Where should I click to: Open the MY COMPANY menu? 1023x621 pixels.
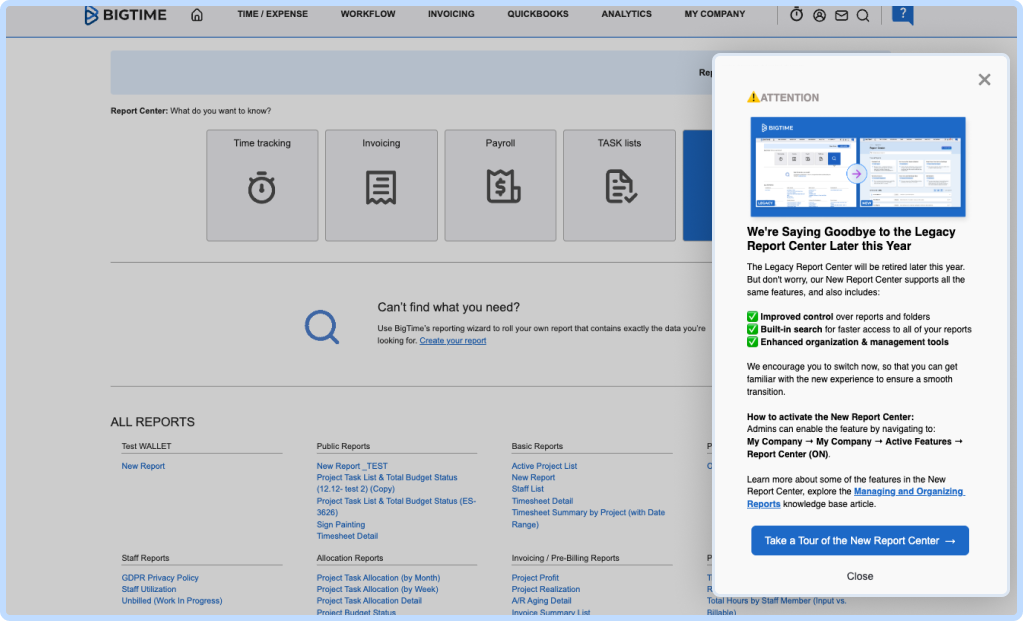pyautogui.click(x=714, y=14)
